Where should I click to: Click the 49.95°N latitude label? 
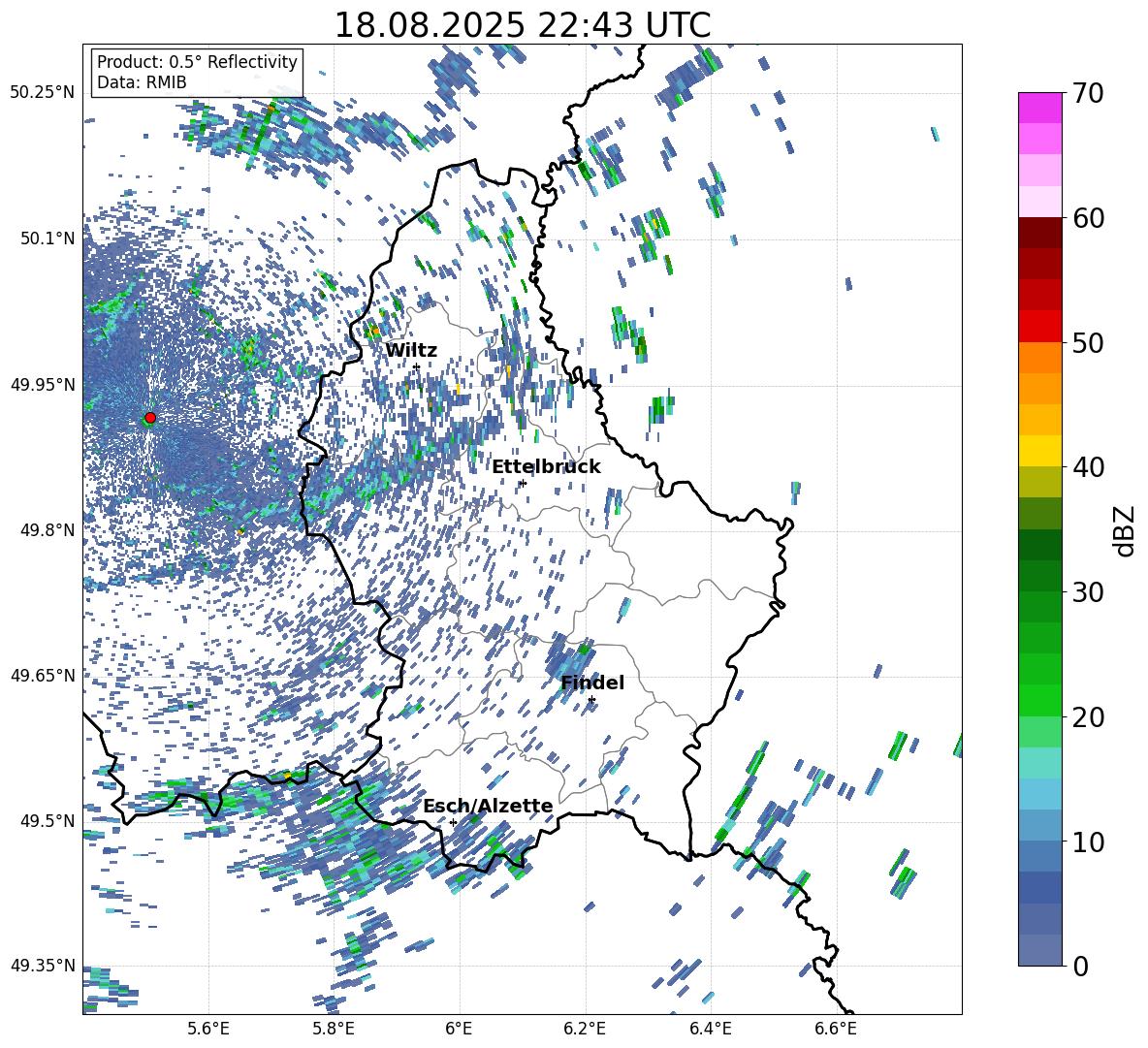pyautogui.click(x=43, y=385)
